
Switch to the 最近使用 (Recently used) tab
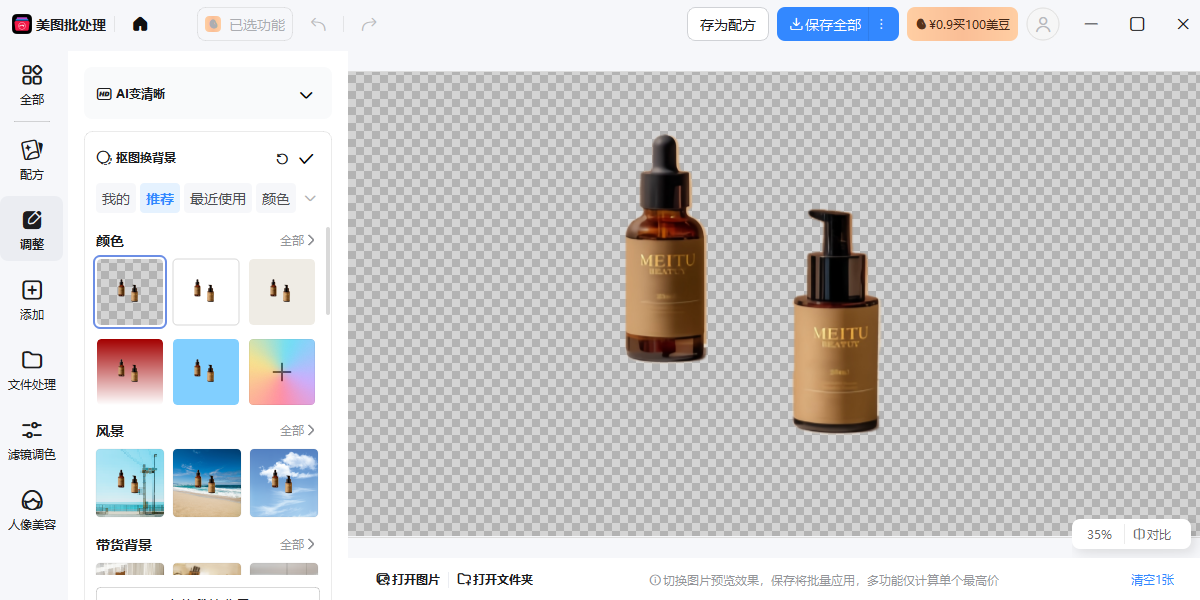pyautogui.click(x=218, y=199)
